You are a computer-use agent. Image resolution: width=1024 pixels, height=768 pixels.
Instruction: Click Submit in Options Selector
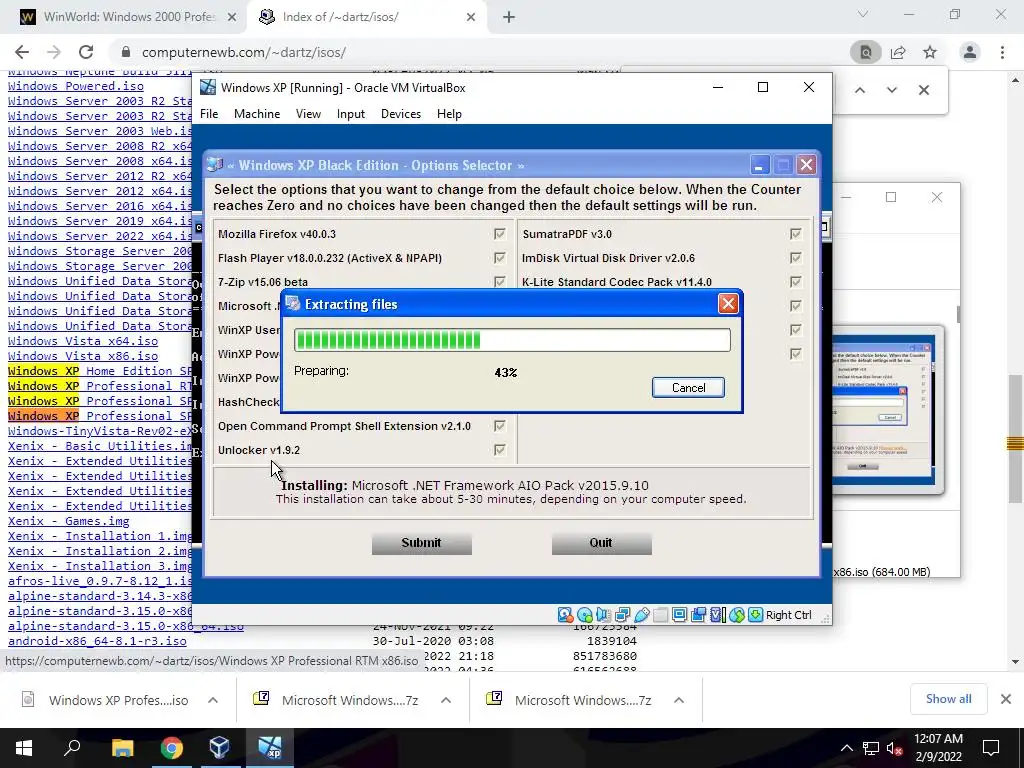[x=421, y=543]
